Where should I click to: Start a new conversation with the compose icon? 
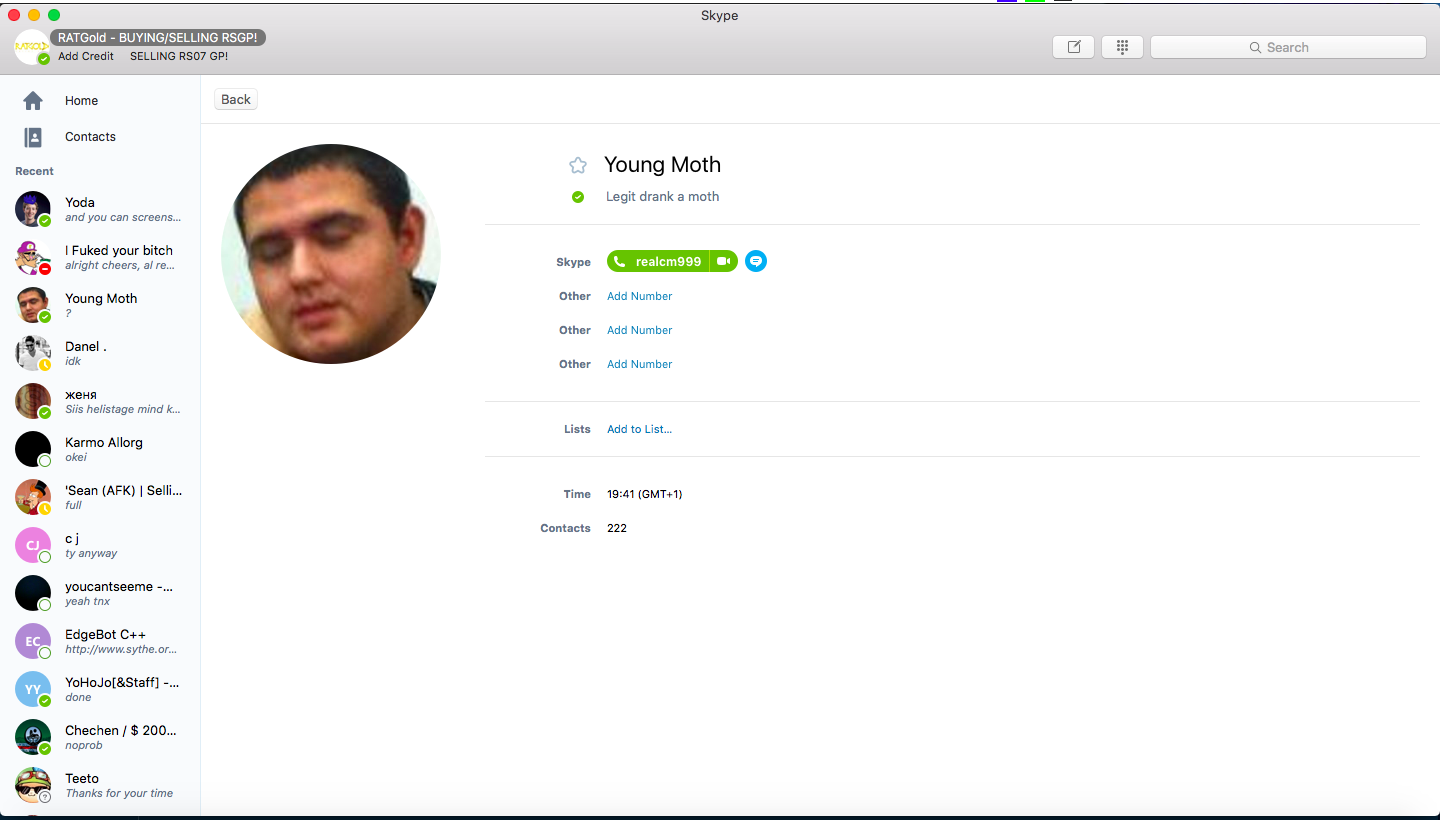[x=1074, y=47]
